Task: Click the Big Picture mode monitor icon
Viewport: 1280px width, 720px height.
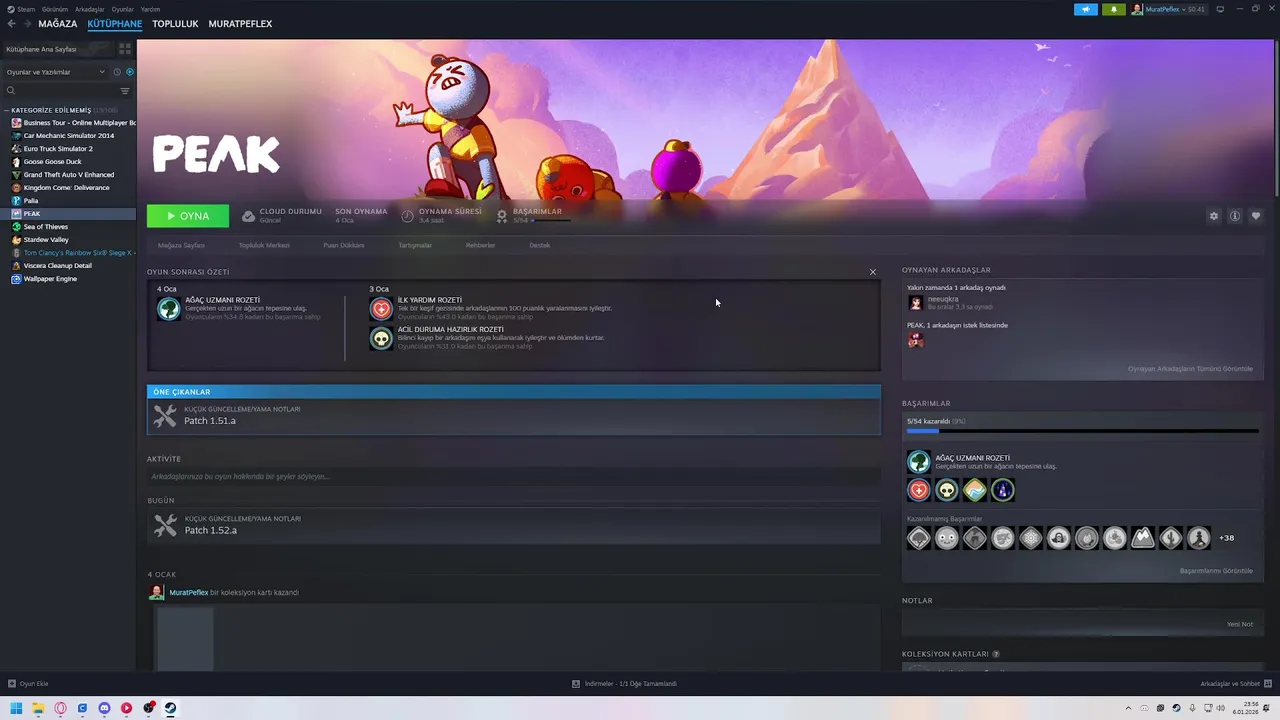Action: coord(1220,9)
